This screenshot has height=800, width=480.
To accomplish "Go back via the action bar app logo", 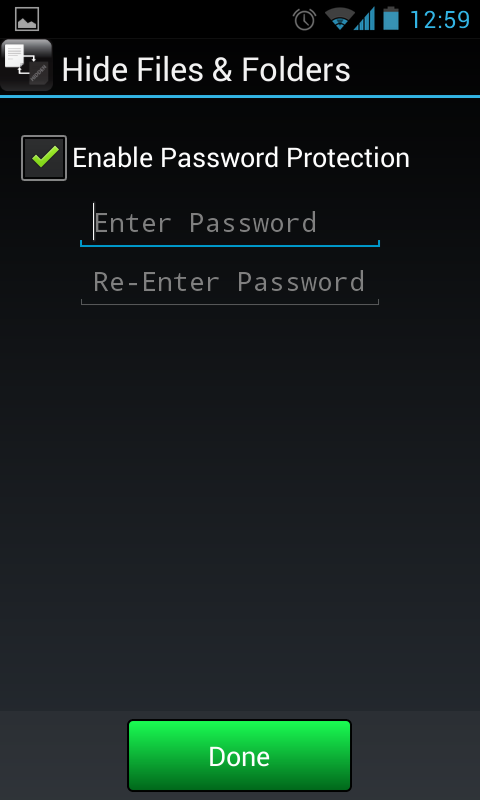I will click(x=27, y=66).
